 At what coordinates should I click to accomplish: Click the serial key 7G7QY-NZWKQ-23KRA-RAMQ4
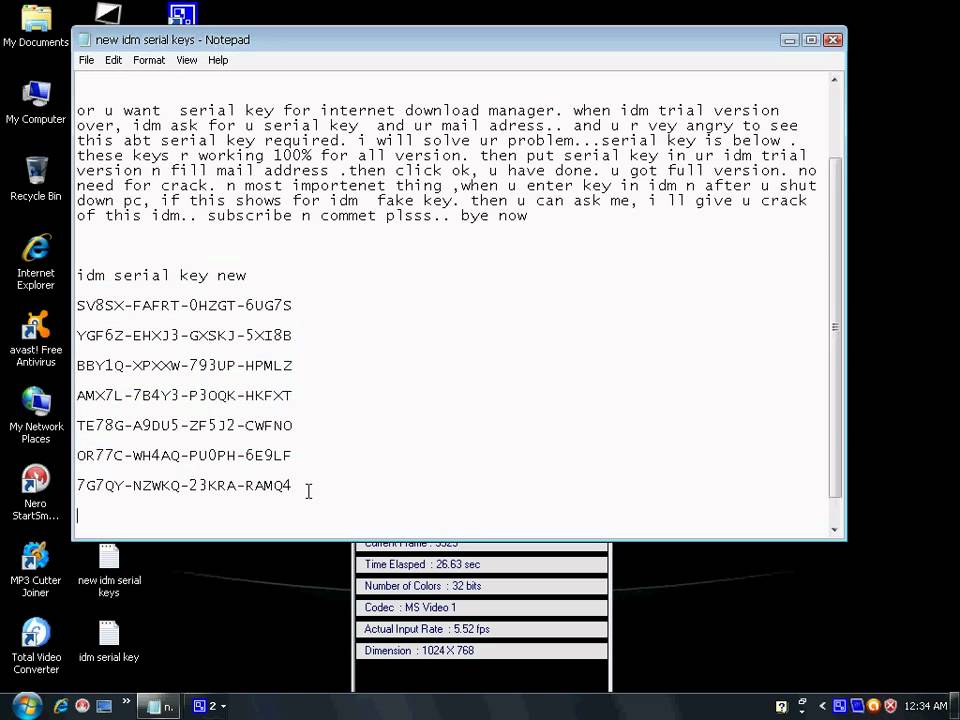(x=184, y=486)
